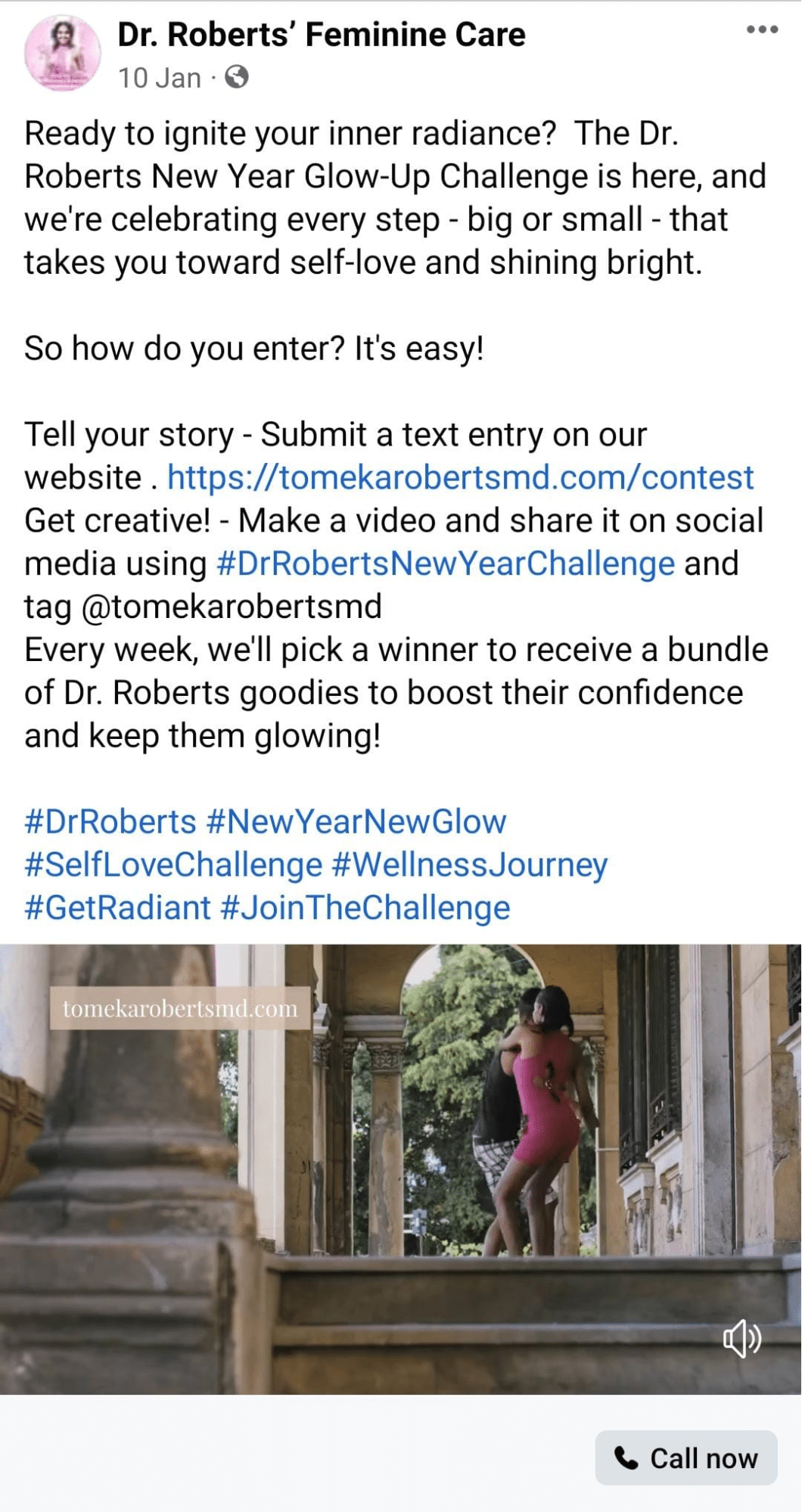Viewport: 802px width, 1512px height.
Task: Click the public globe audience icon
Action: coord(237,77)
